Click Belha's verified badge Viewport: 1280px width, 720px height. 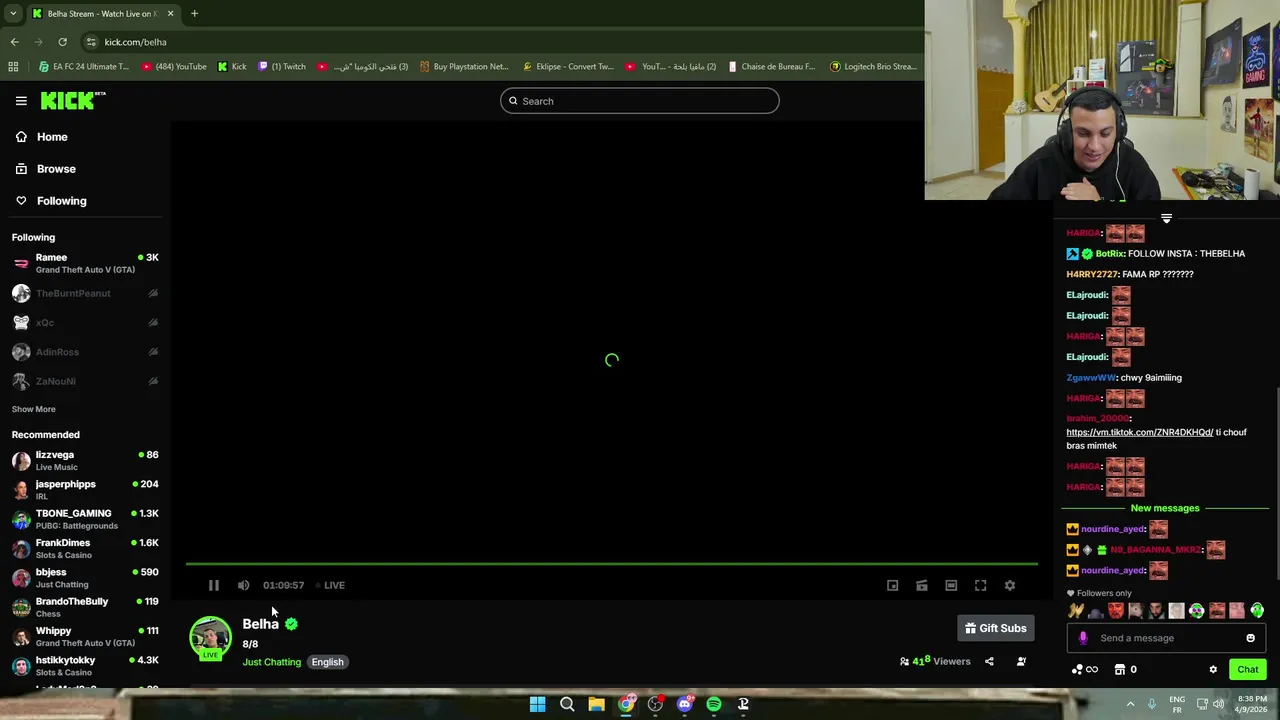tap(291, 624)
